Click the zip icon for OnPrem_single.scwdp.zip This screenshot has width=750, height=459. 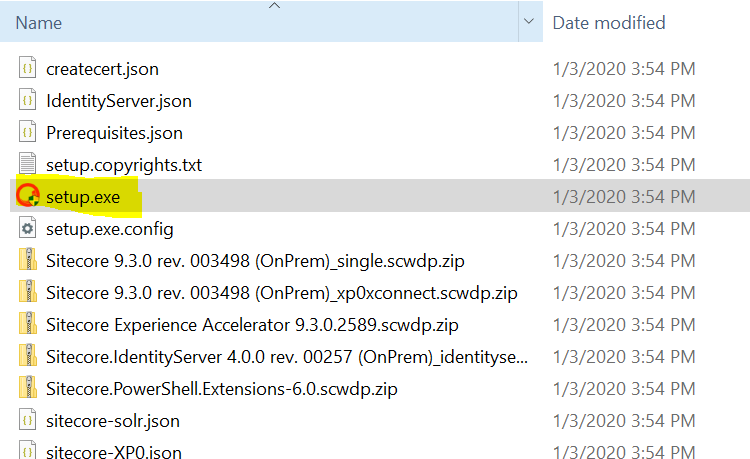(x=28, y=260)
